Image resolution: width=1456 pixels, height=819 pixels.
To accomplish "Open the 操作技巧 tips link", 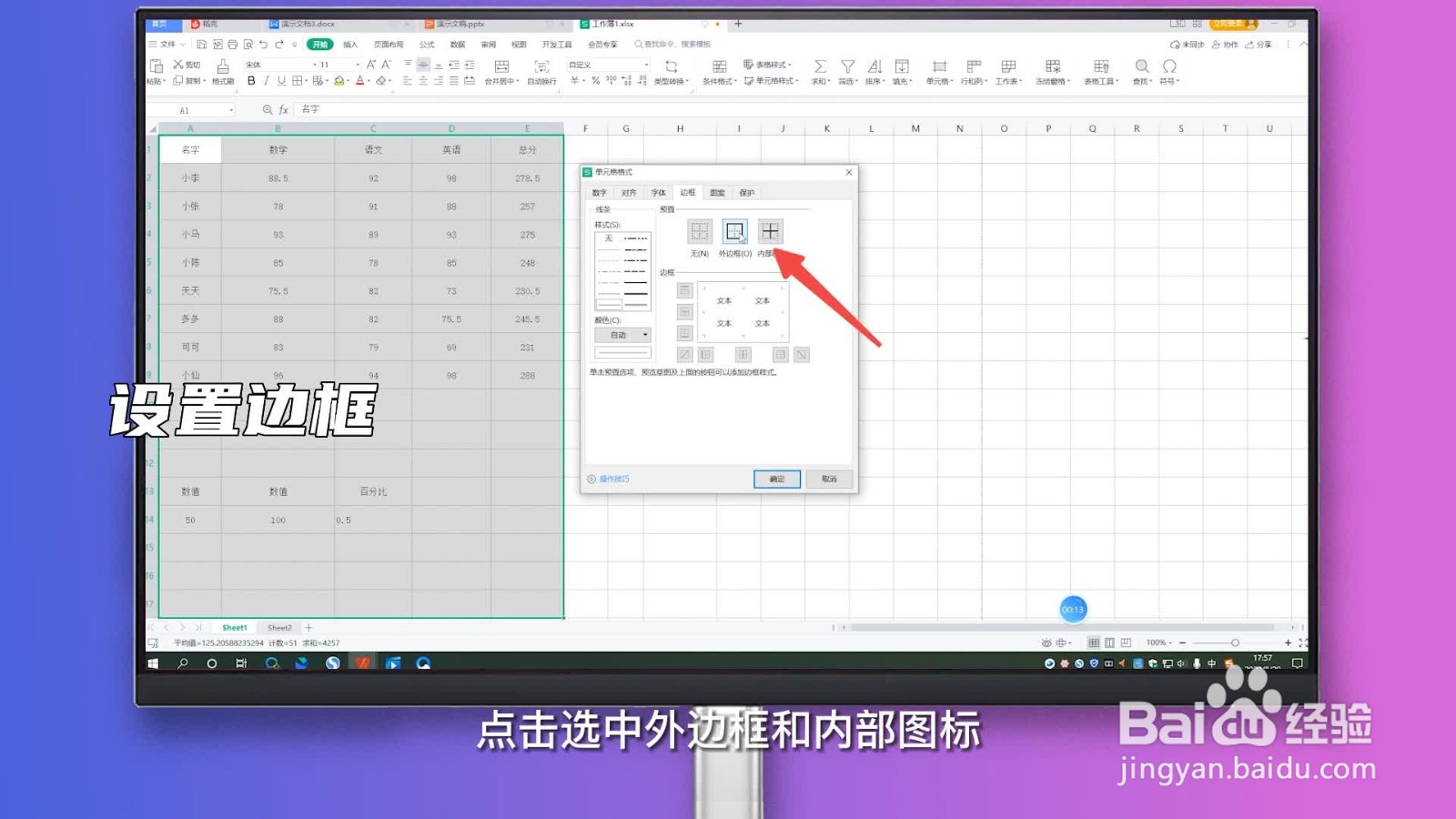I will coord(609,479).
